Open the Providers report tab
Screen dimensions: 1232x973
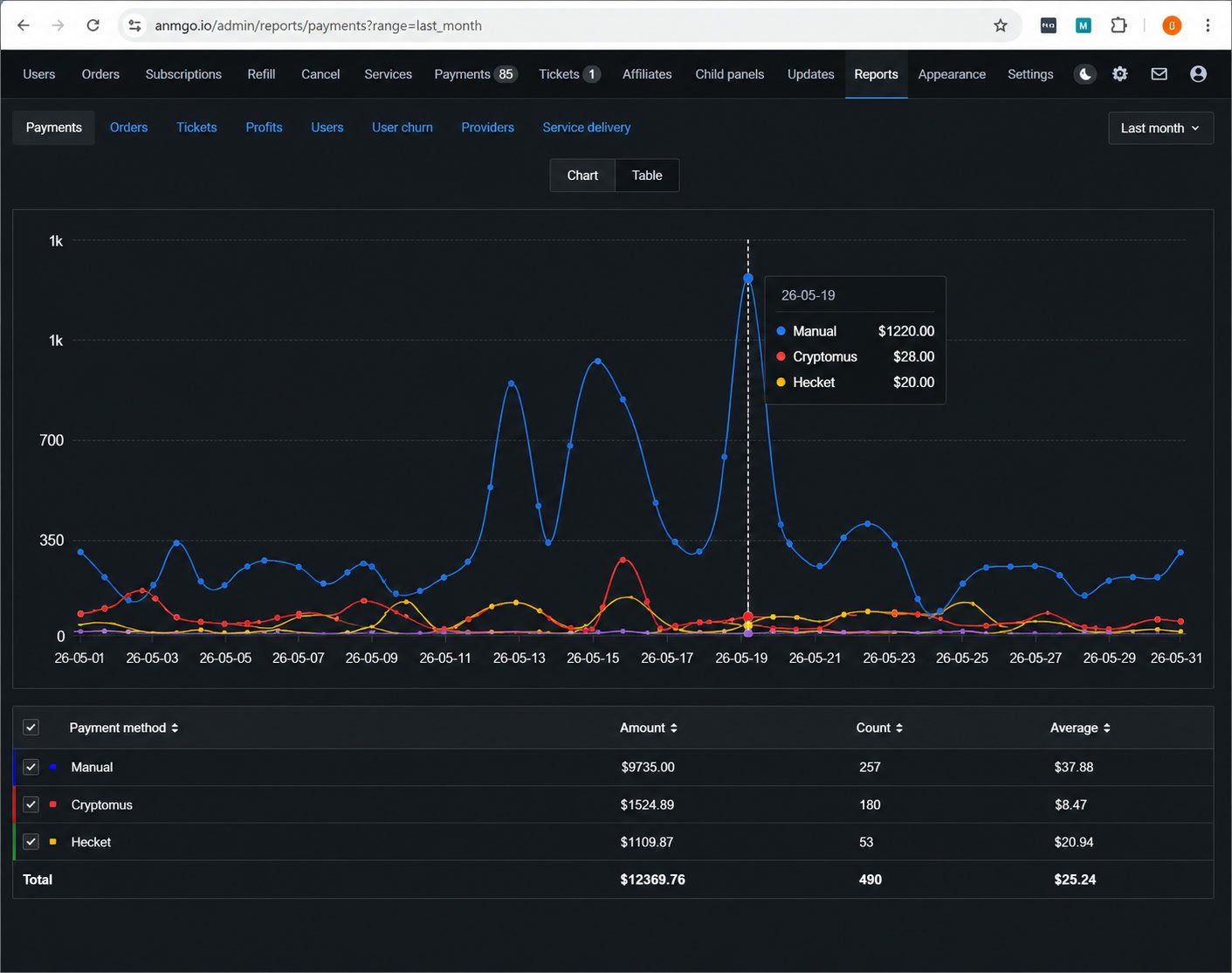487,128
